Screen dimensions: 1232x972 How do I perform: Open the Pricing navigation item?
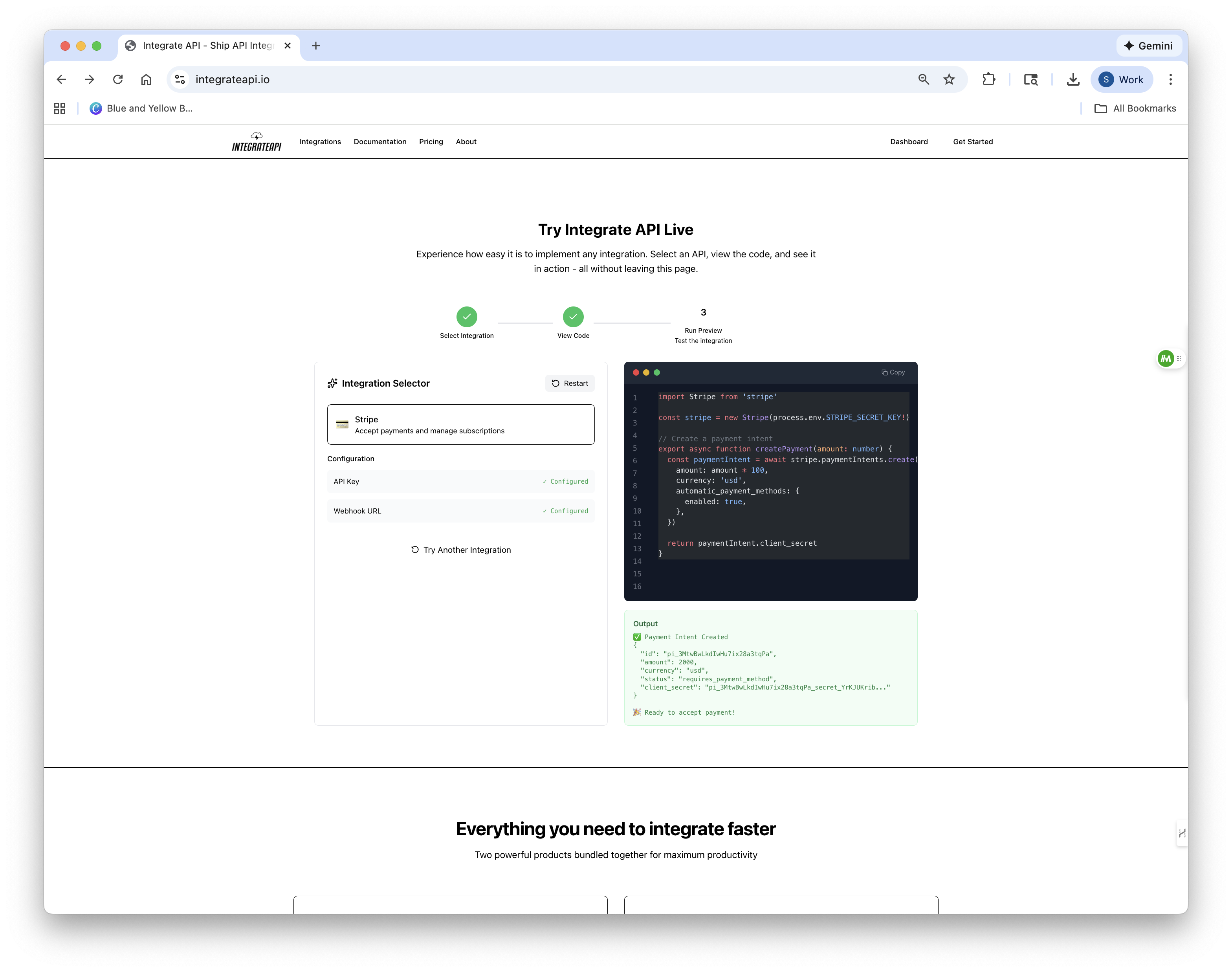tap(431, 142)
